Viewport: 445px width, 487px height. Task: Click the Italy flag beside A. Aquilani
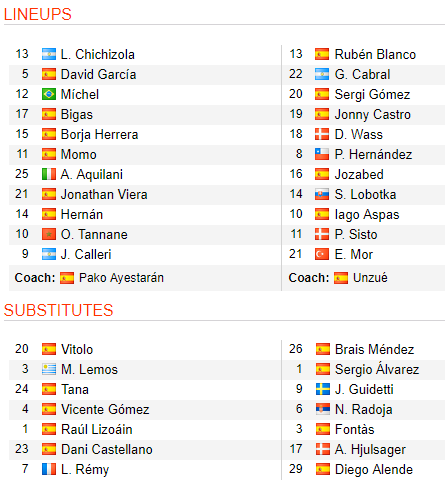click(x=49, y=174)
